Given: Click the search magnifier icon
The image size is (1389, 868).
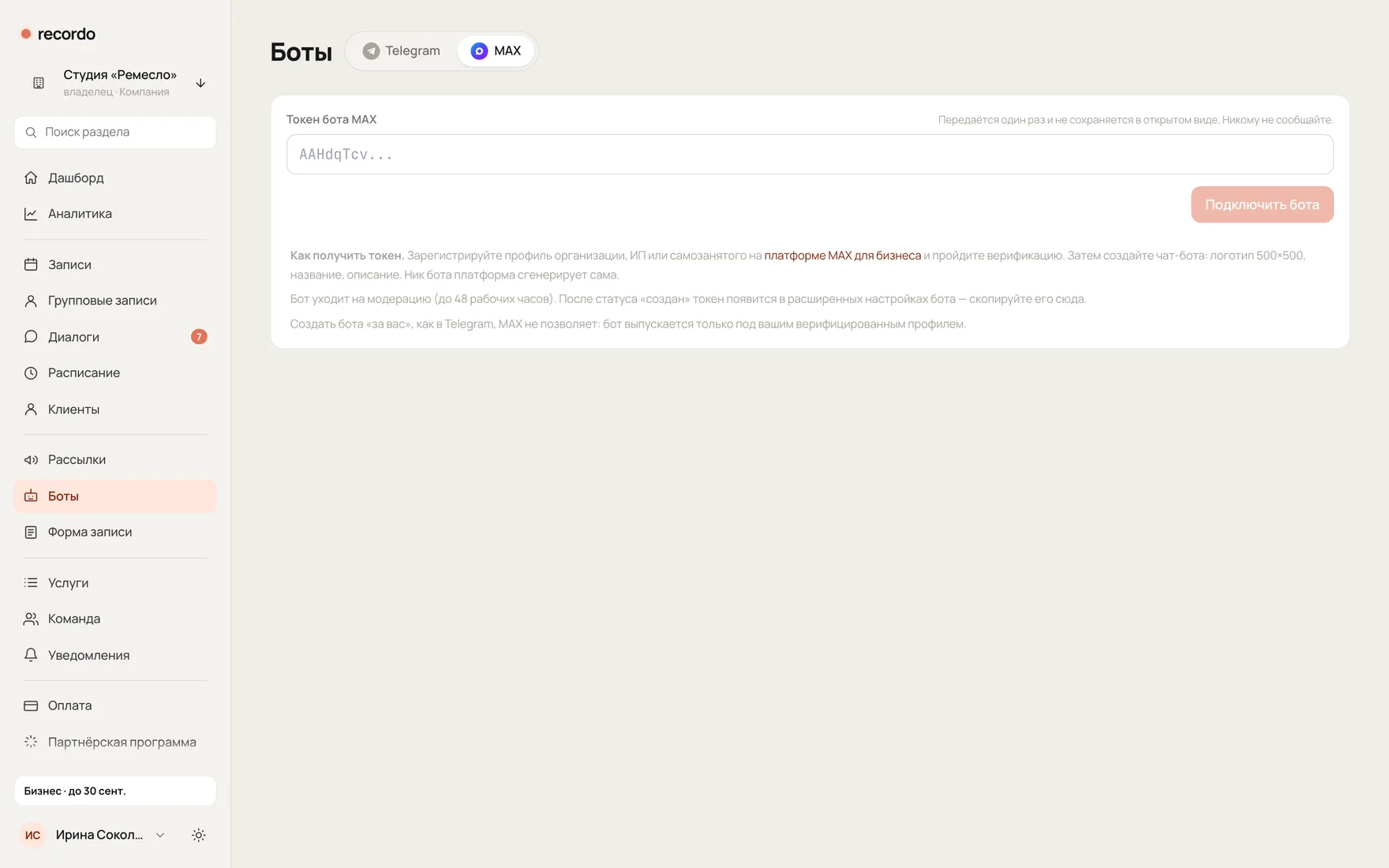Looking at the screenshot, I should coord(31,133).
